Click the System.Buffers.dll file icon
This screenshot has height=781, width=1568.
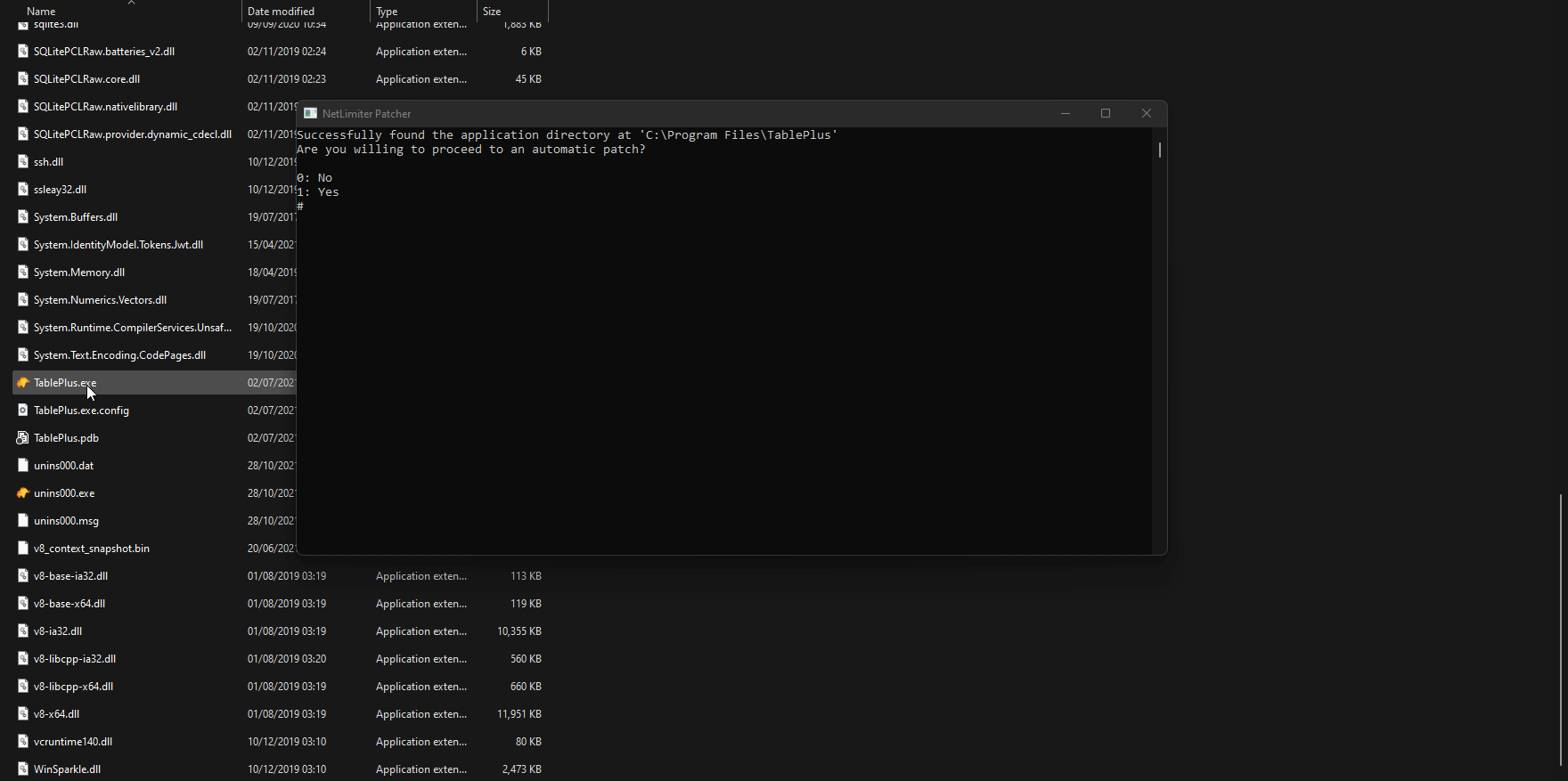23,217
